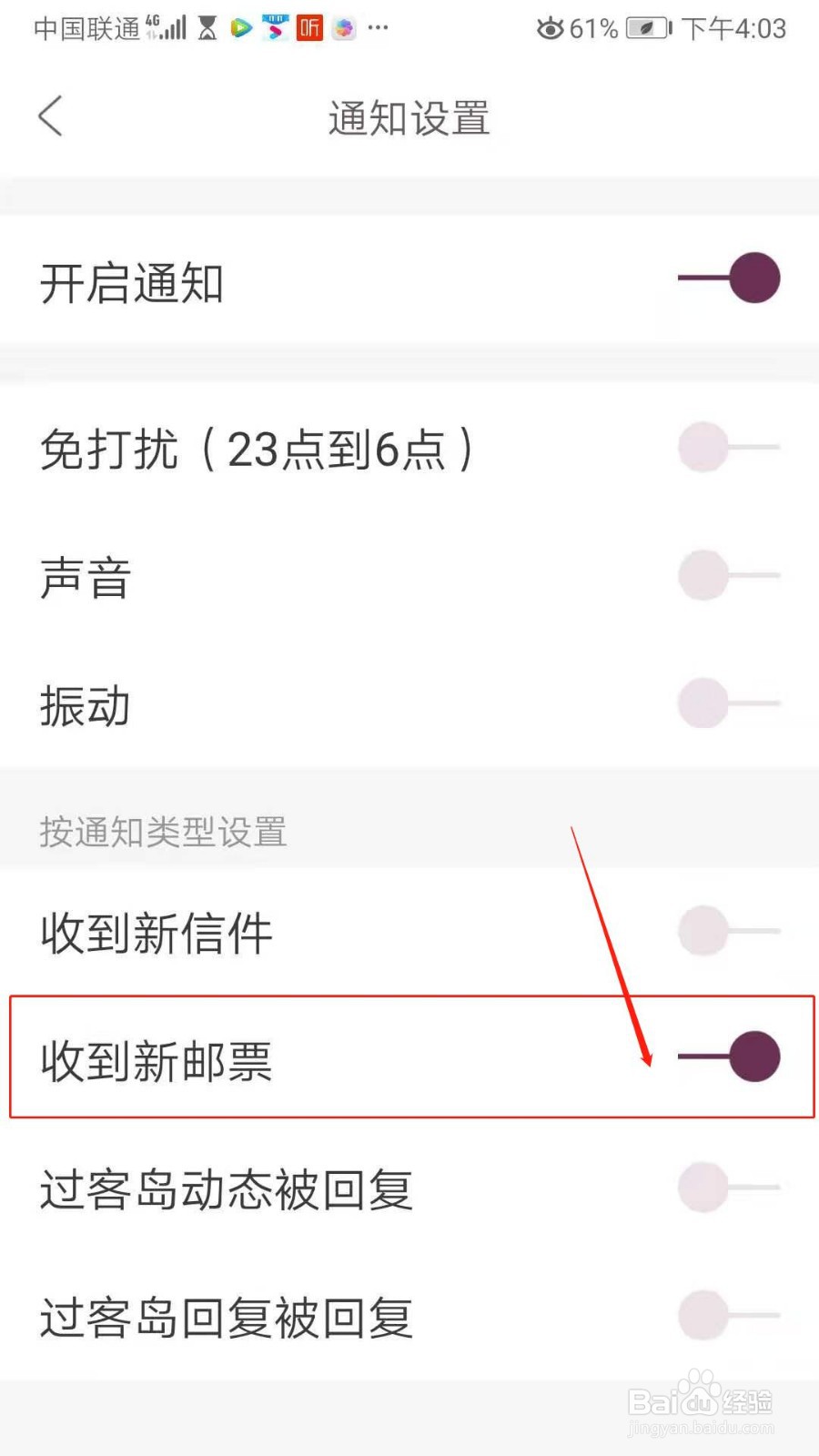Enable the 声音 switch
The image size is (819, 1456).
[x=729, y=575]
